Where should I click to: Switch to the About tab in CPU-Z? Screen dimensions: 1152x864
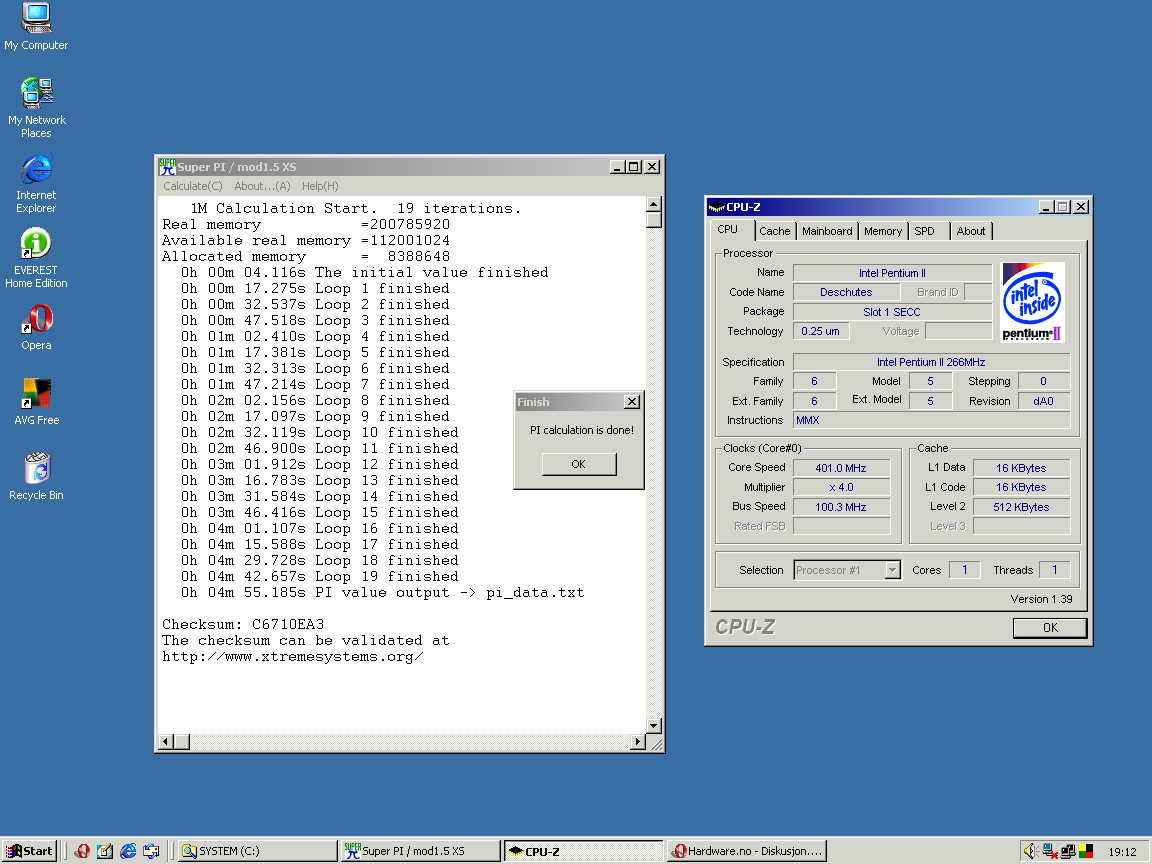point(971,231)
